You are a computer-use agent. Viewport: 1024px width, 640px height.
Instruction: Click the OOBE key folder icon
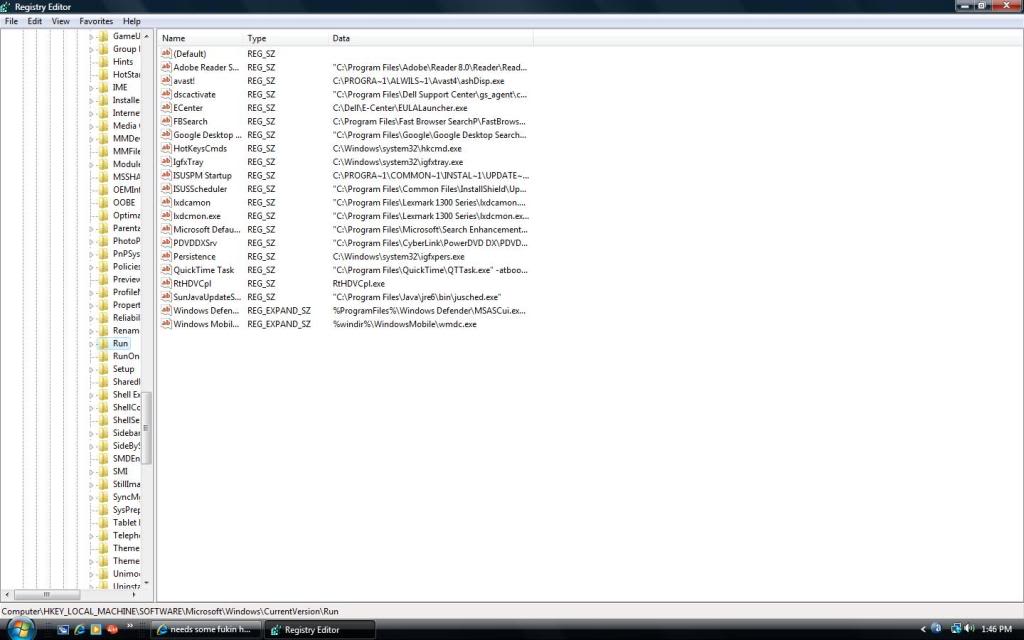click(x=103, y=202)
